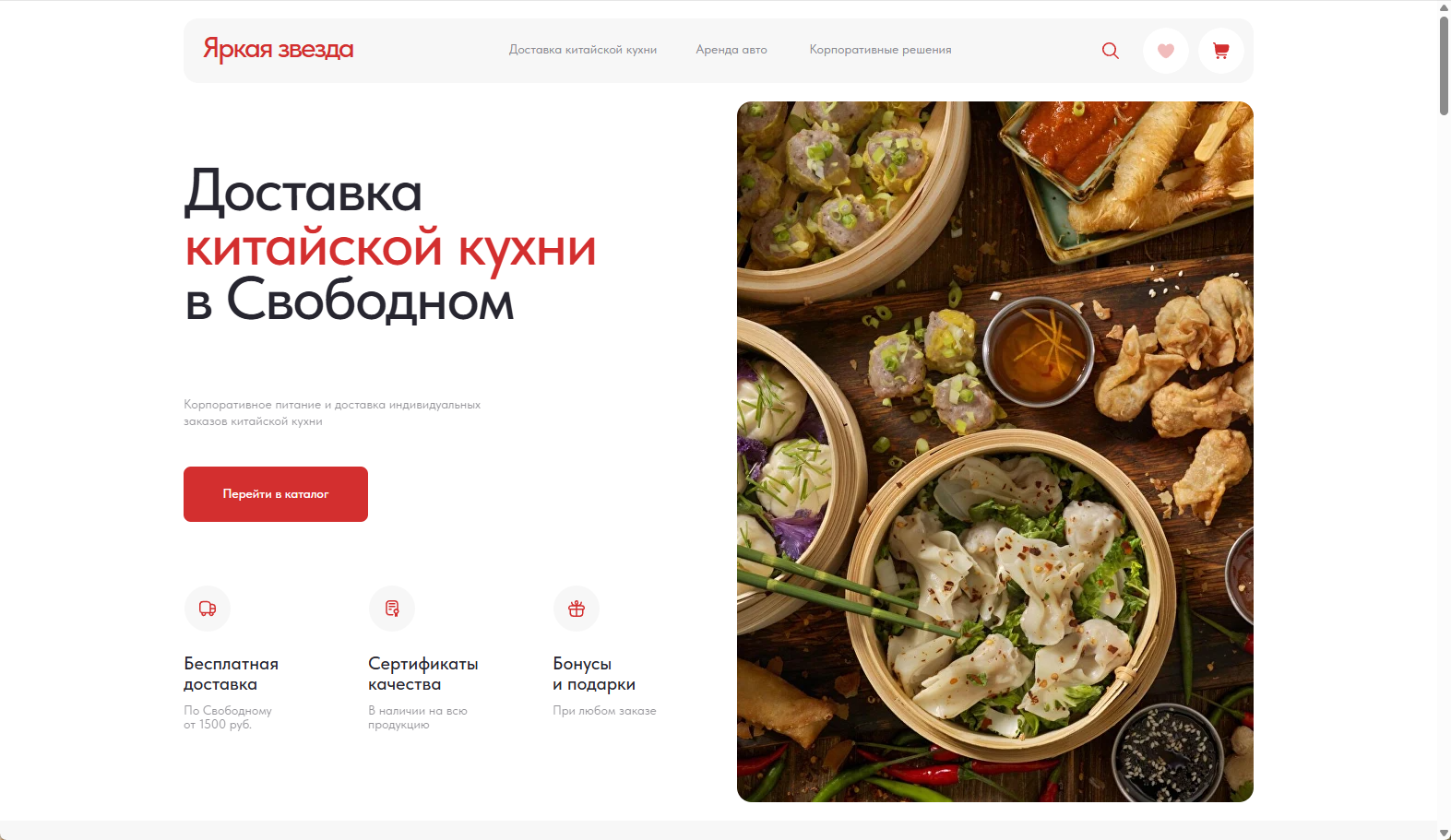Viewport: 1451px width, 840px height.
Task: Click the scrollbar up arrow
Action: 1445,7
